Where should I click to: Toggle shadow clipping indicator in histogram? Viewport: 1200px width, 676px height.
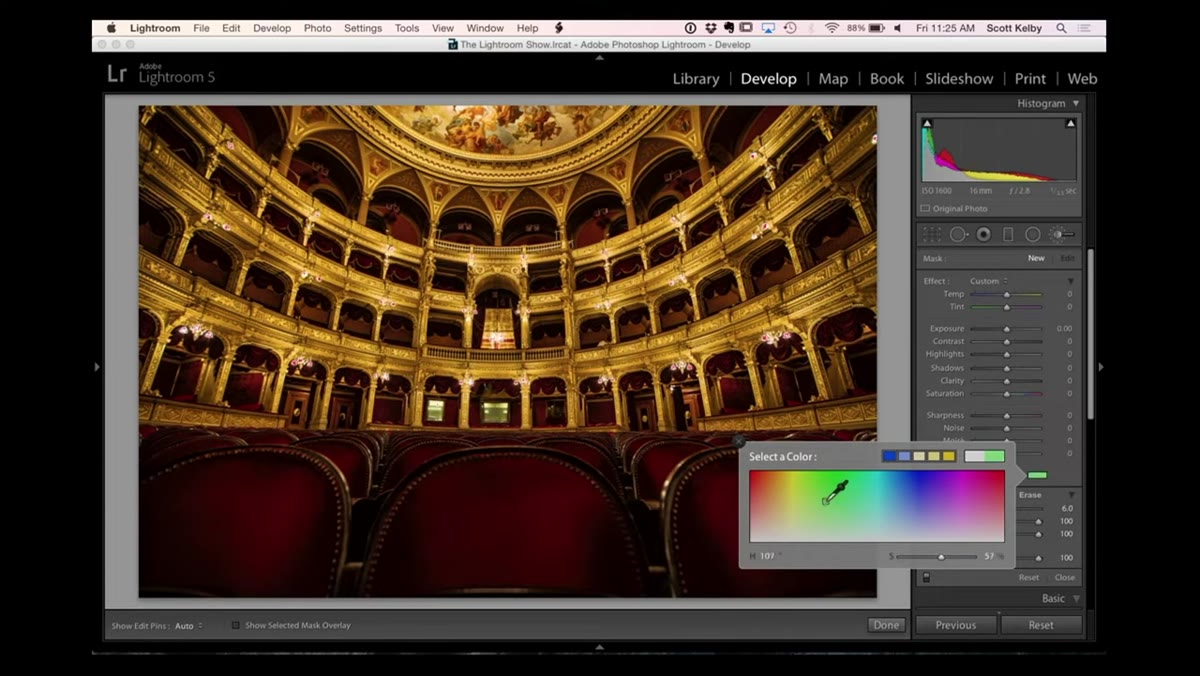click(927, 124)
